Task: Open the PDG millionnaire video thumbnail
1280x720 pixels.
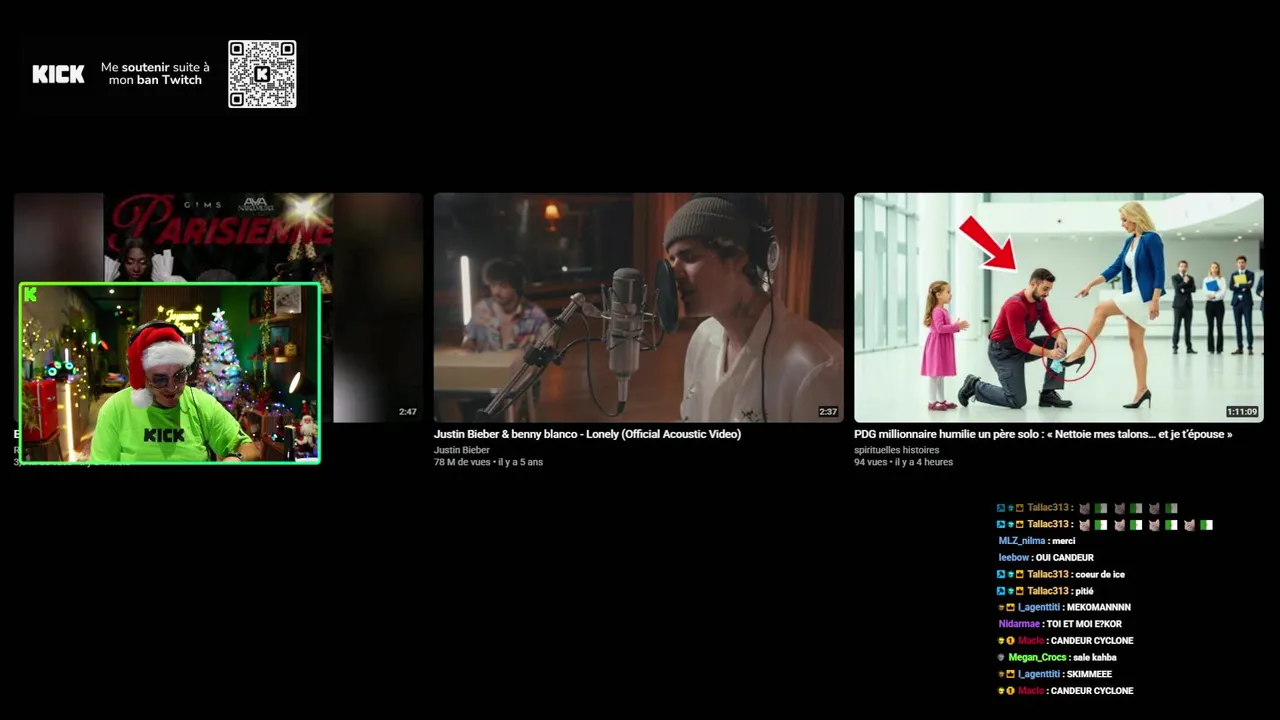Action: click(1059, 307)
